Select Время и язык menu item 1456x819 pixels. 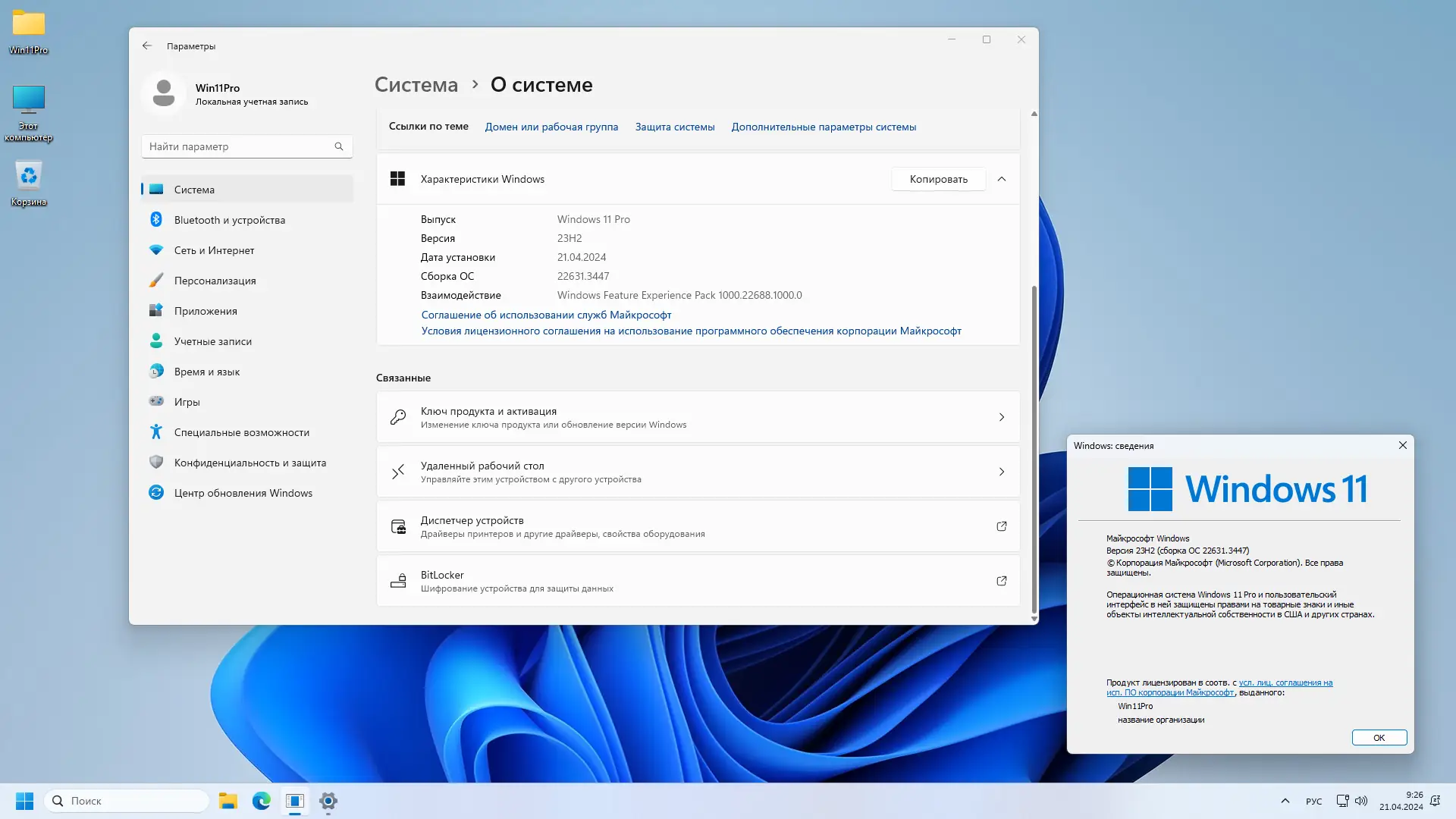click(206, 372)
